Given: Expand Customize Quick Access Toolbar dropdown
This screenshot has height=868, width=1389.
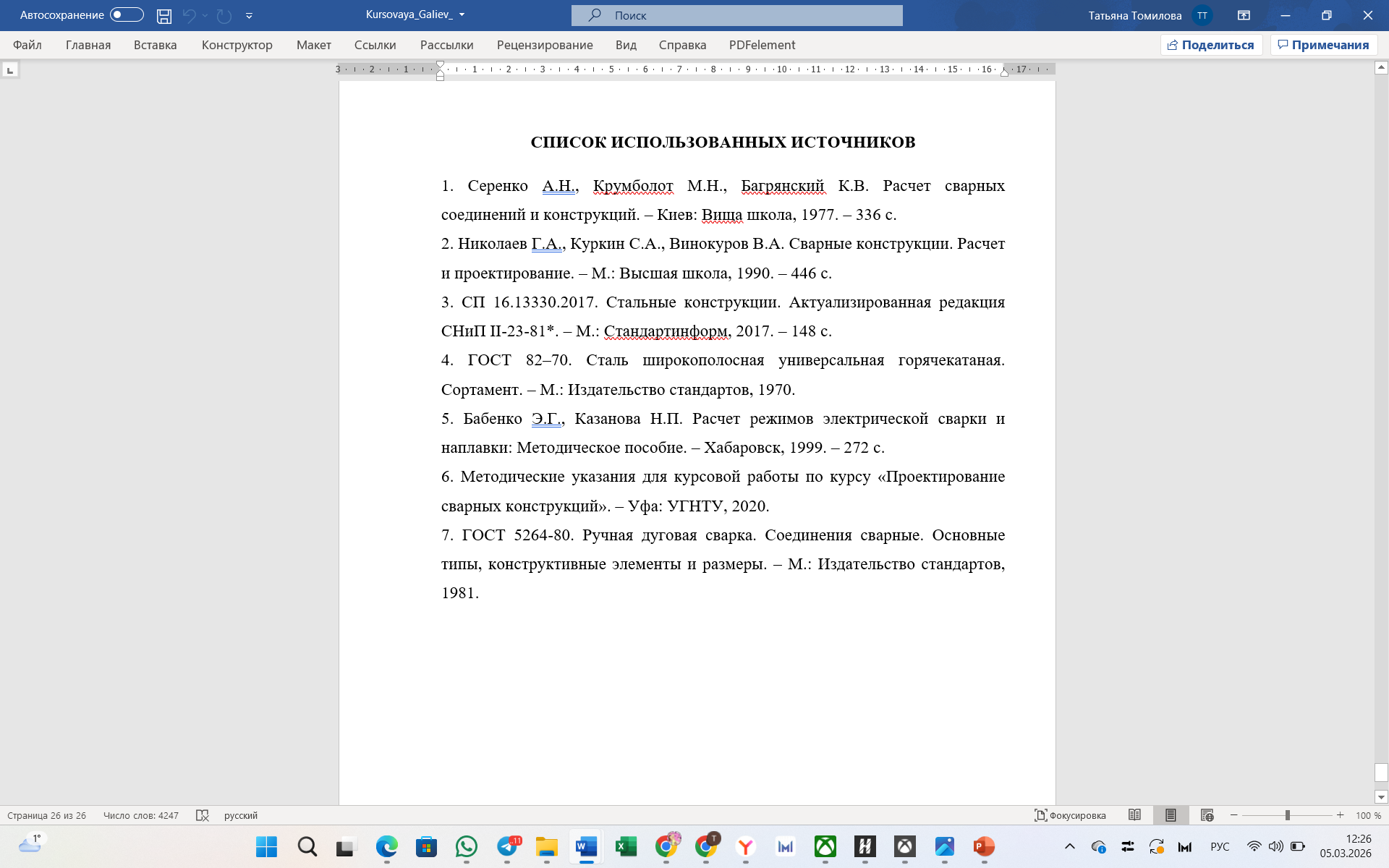Looking at the screenshot, I should coord(249,15).
